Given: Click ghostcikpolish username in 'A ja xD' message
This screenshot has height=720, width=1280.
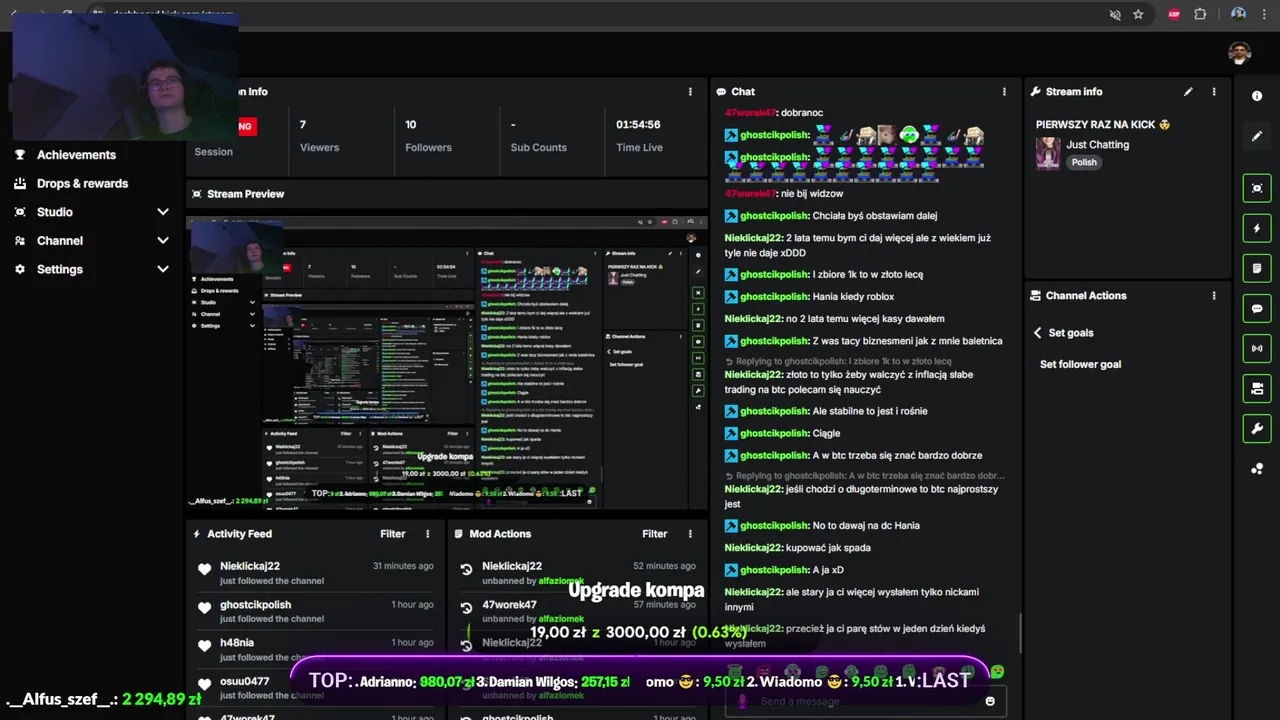Looking at the screenshot, I should click(x=774, y=570).
